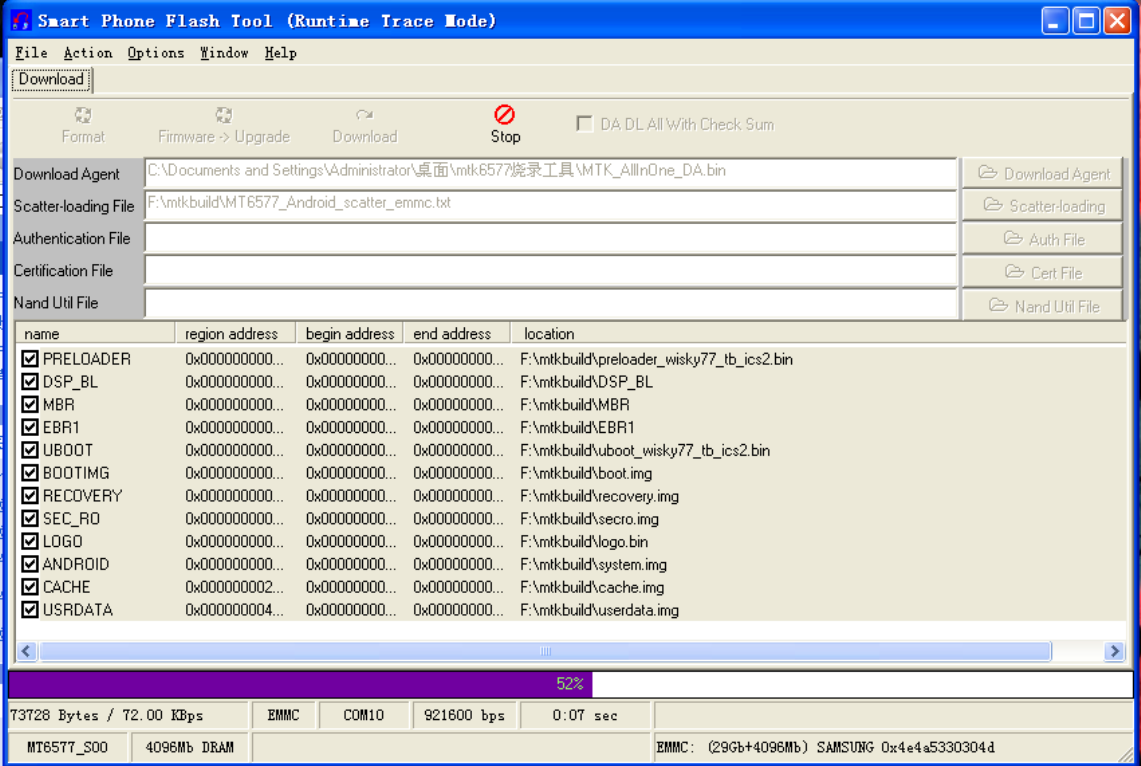Click the 0:07 sec elapsed time

(x=585, y=715)
